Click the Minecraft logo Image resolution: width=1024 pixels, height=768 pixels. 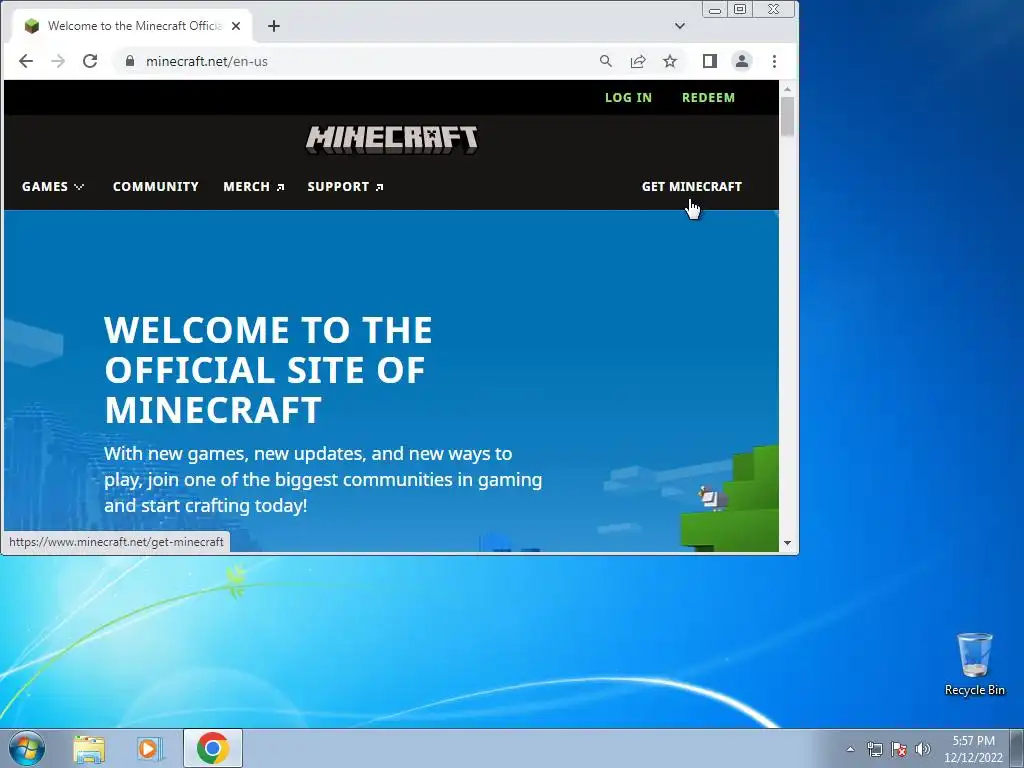(x=392, y=140)
